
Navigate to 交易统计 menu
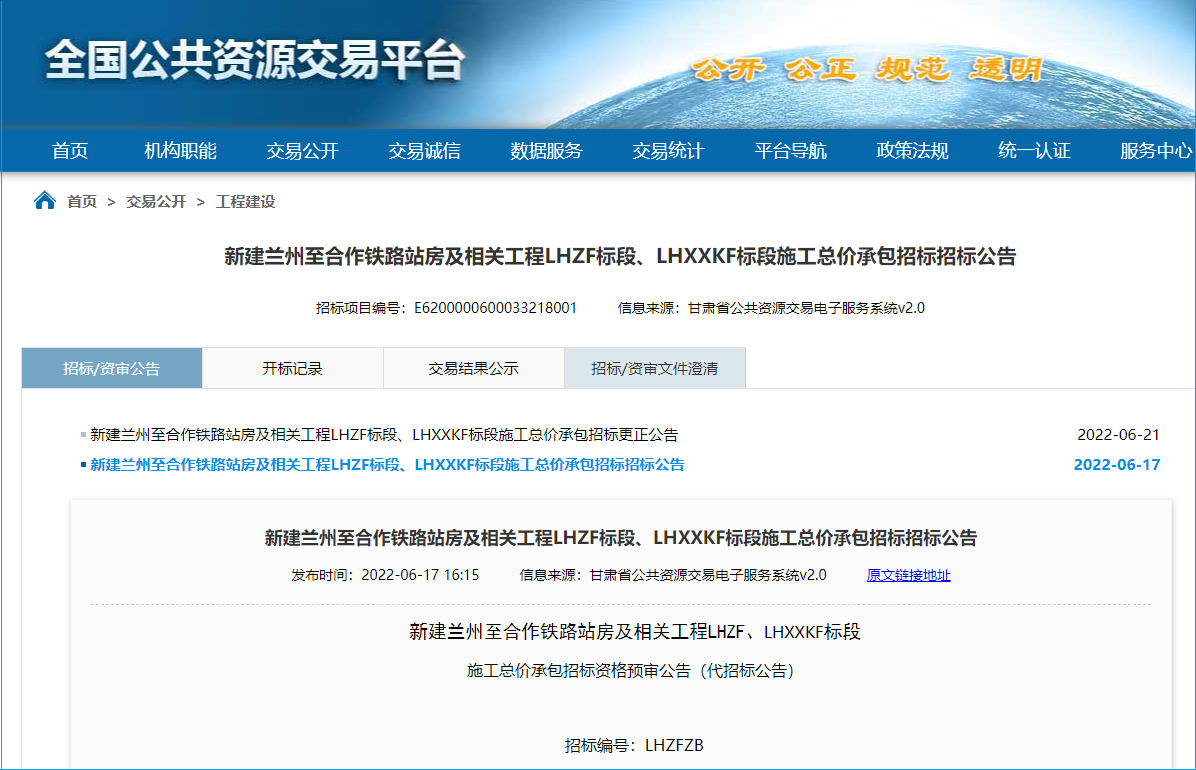[x=668, y=151]
